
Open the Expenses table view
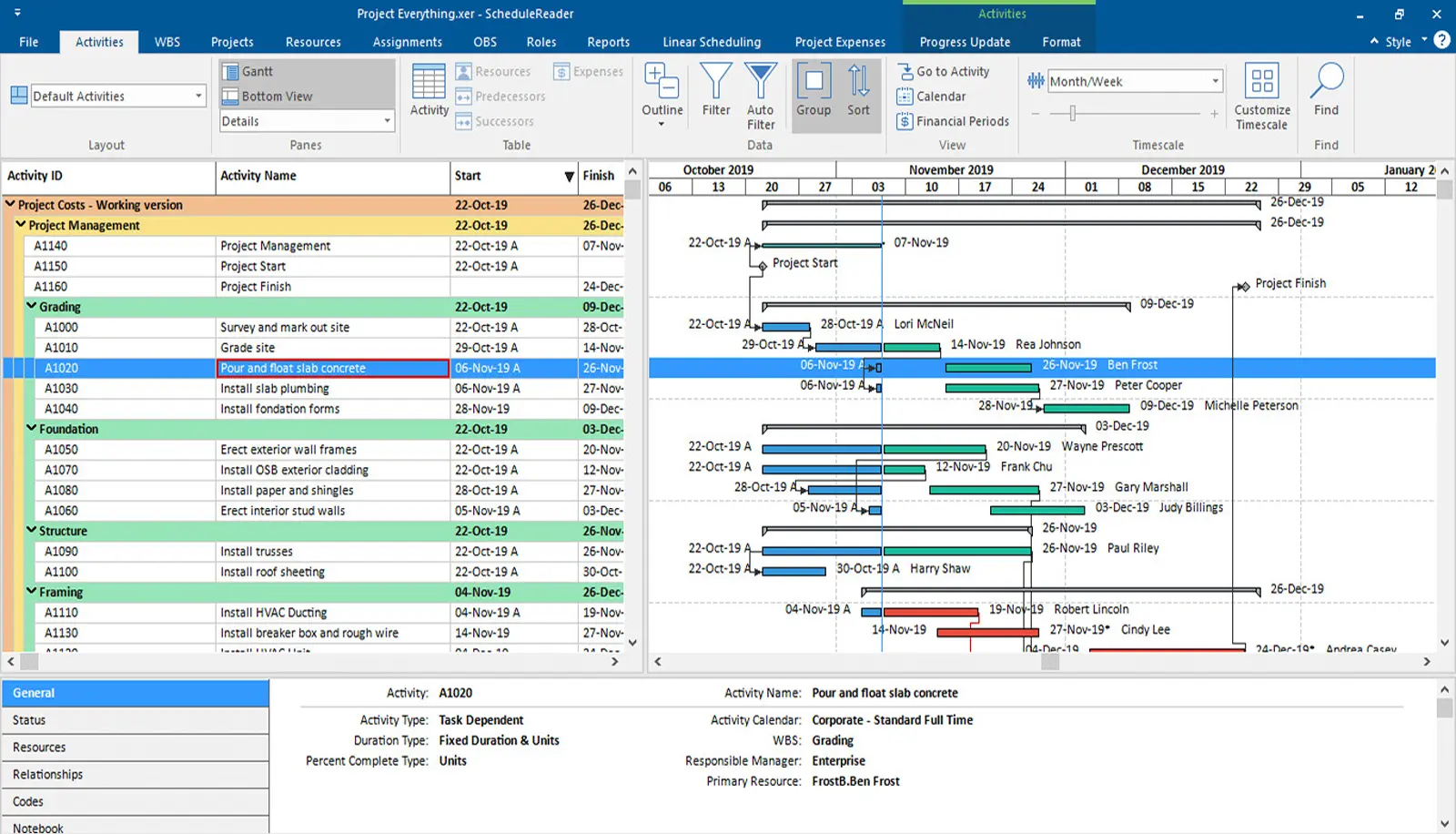[x=587, y=71]
